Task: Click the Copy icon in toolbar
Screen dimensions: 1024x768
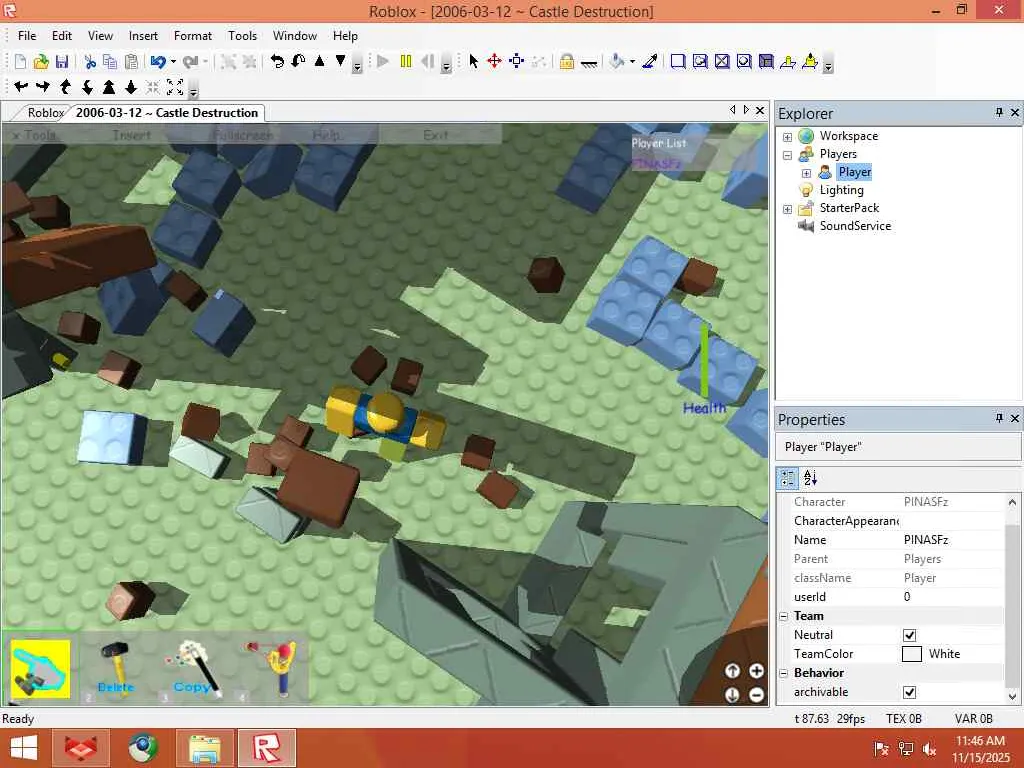Action: tap(110, 61)
